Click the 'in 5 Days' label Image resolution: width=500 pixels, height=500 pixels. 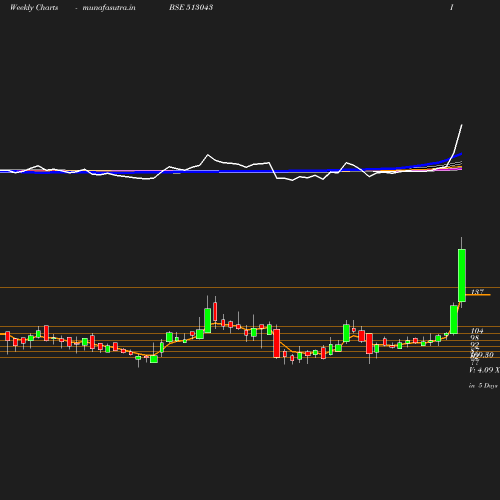[x=483, y=386]
